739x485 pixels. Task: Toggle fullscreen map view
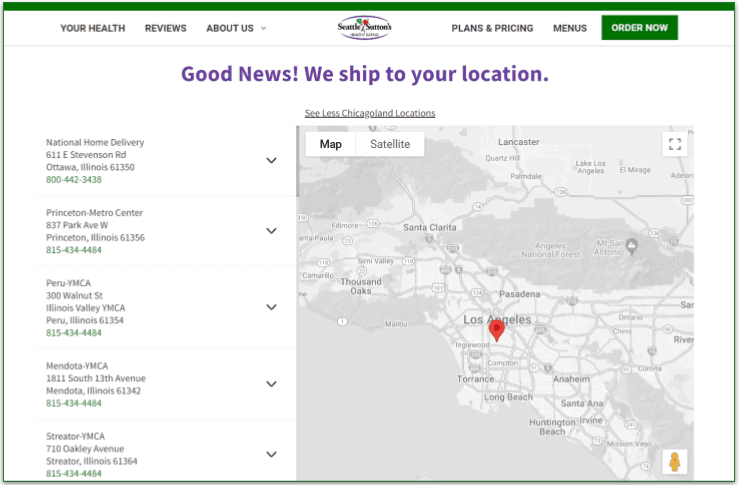pos(675,144)
